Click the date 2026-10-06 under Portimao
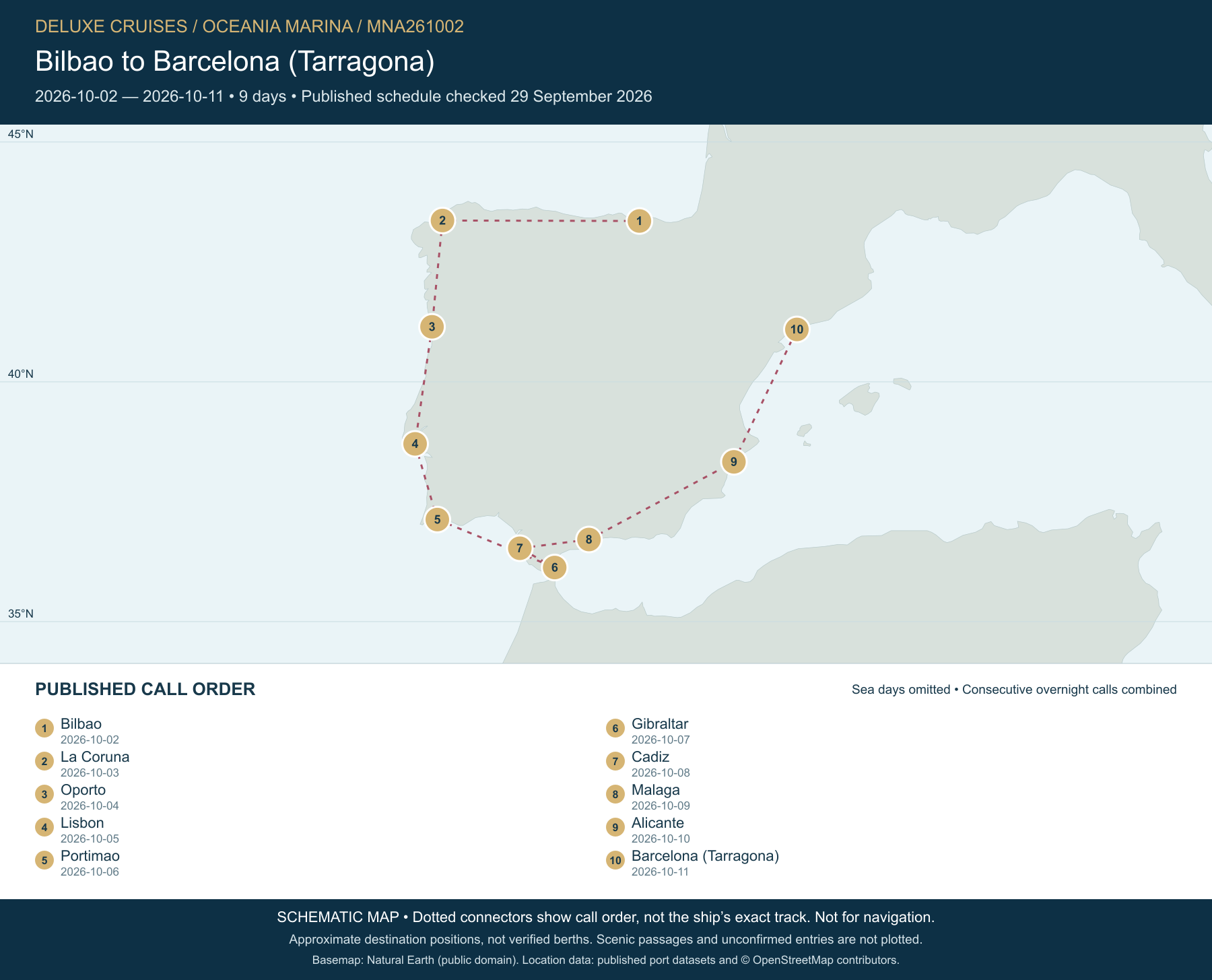This screenshot has width=1212, height=980. [90, 872]
